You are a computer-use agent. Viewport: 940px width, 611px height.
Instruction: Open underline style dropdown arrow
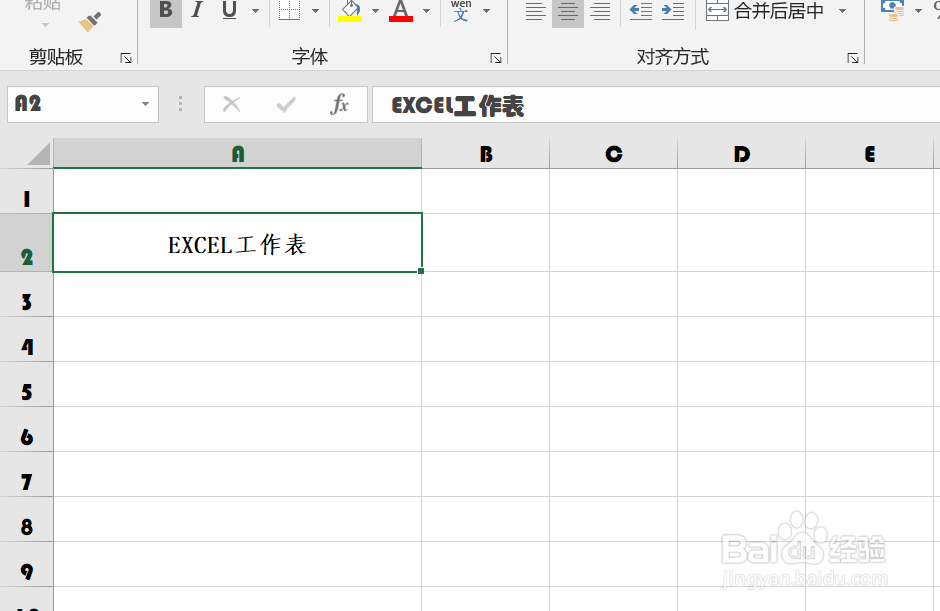click(x=255, y=11)
